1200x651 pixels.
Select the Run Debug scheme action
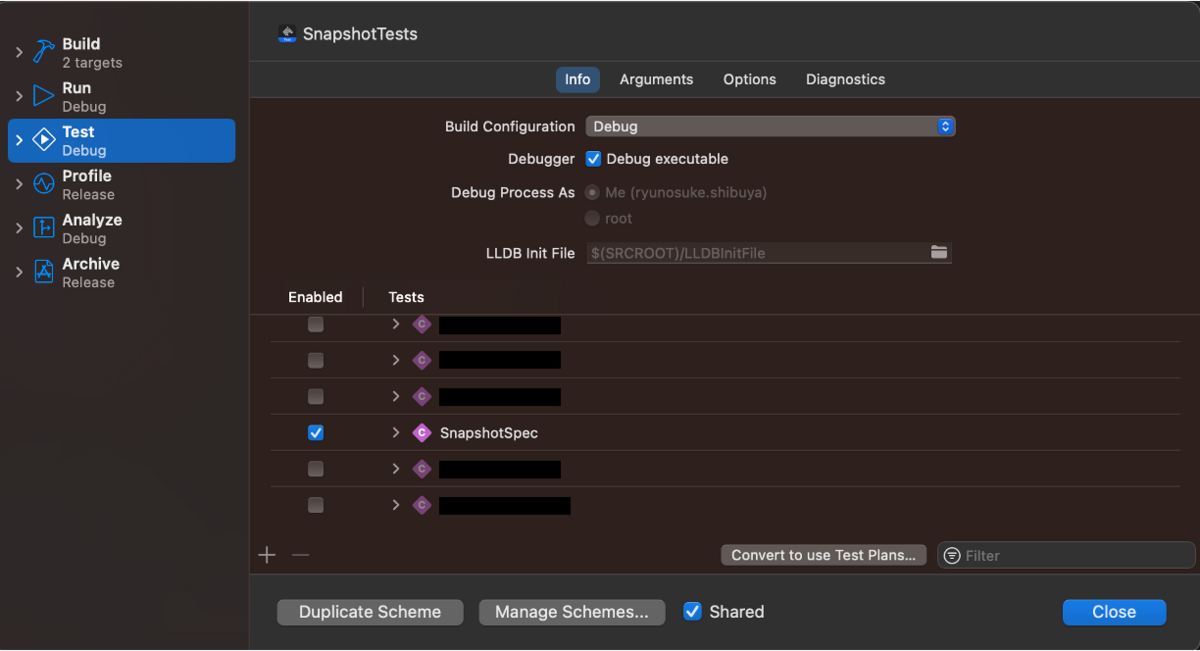tap(122, 96)
